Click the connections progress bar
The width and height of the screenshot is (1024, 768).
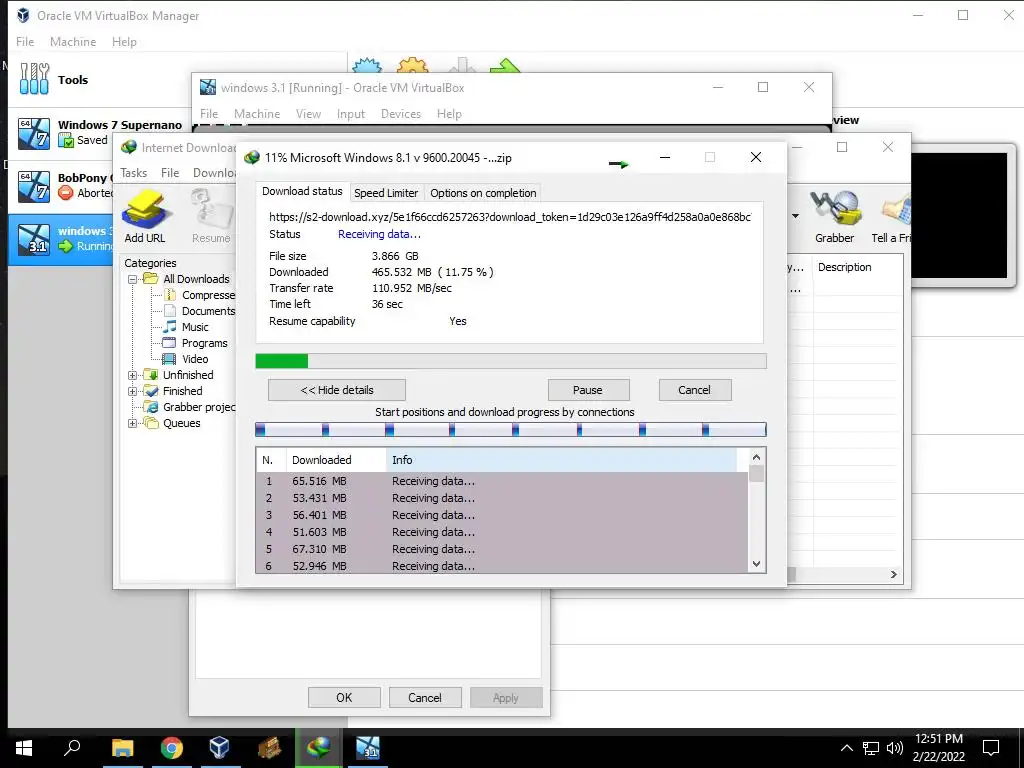point(511,429)
